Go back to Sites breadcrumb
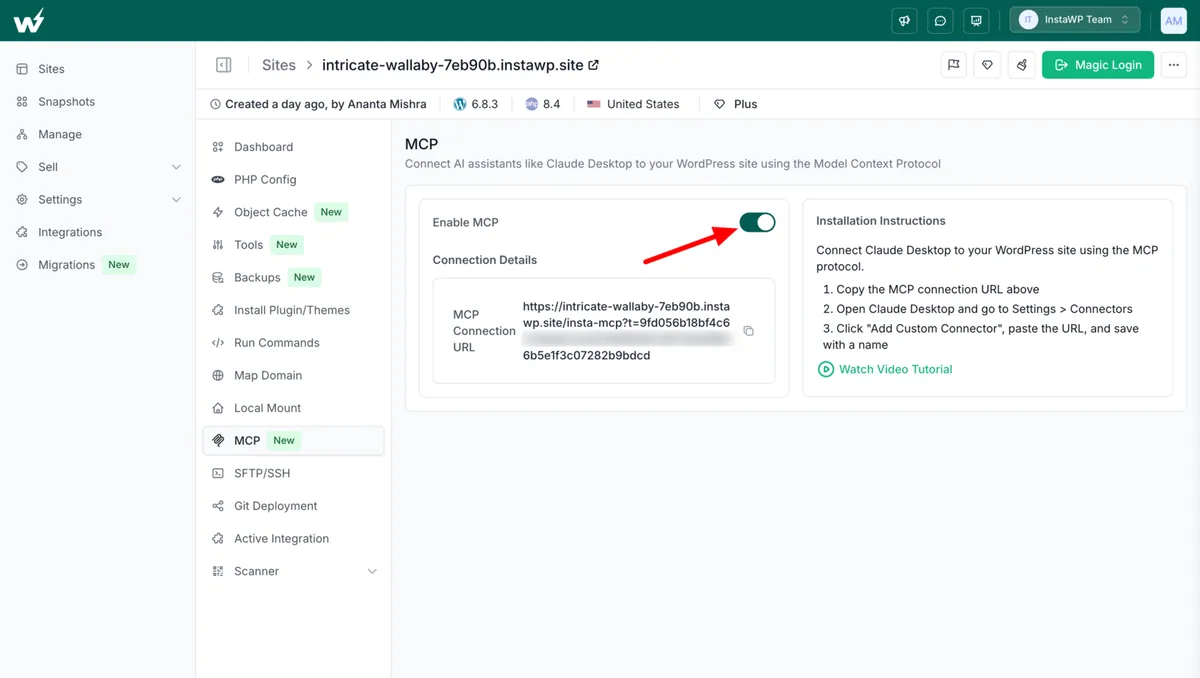The height and width of the screenshot is (678, 1200). tap(279, 65)
